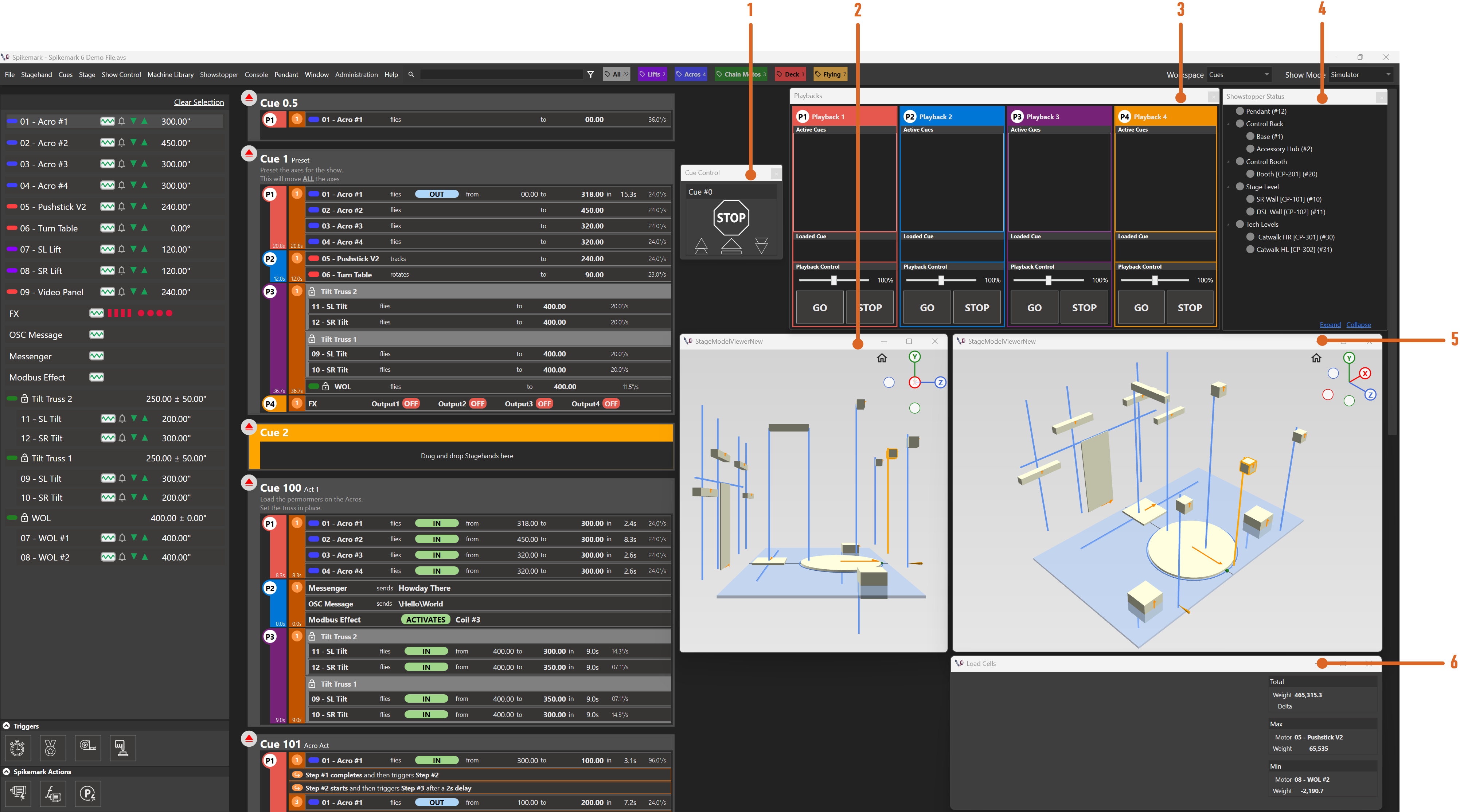
Task: Click the tape measure trigger icon
Action: click(x=87, y=748)
